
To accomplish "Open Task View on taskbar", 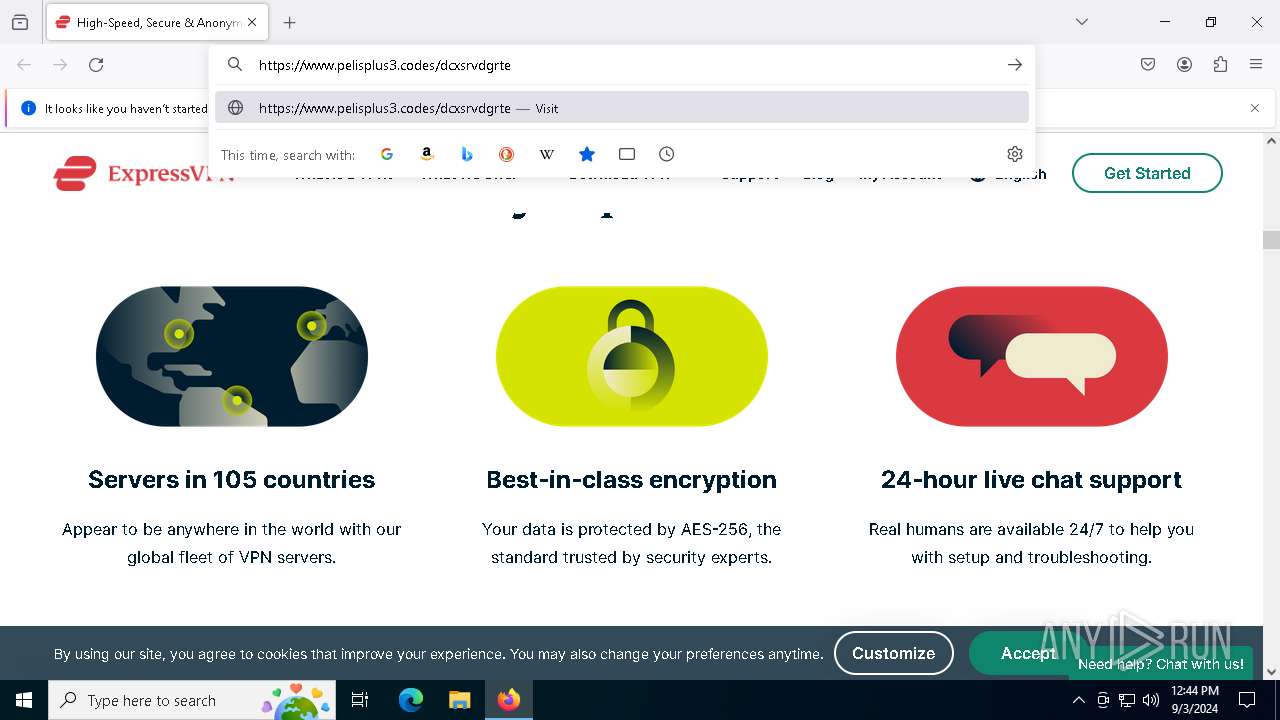I will [x=360, y=700].
